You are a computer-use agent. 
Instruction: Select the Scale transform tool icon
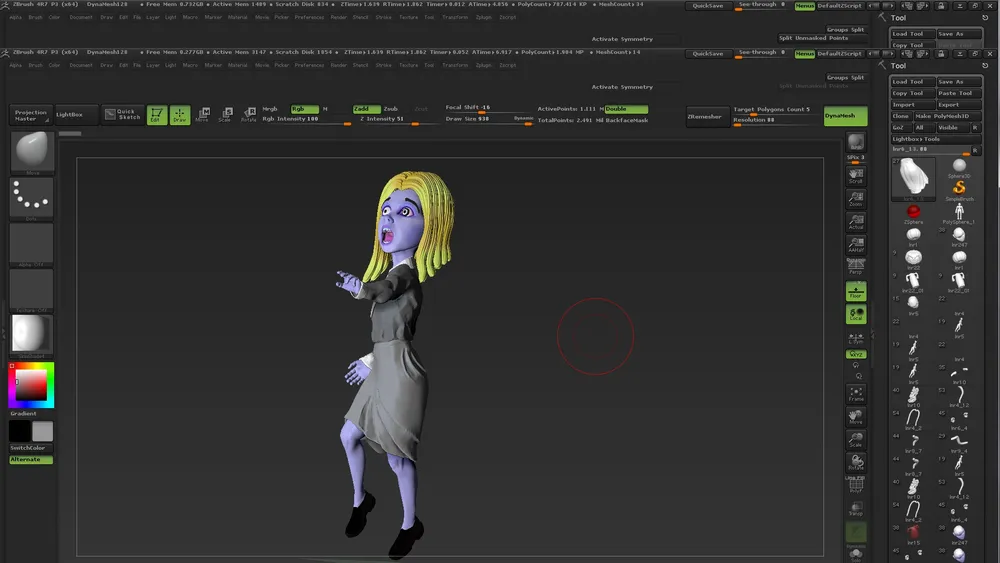point(225,115)
